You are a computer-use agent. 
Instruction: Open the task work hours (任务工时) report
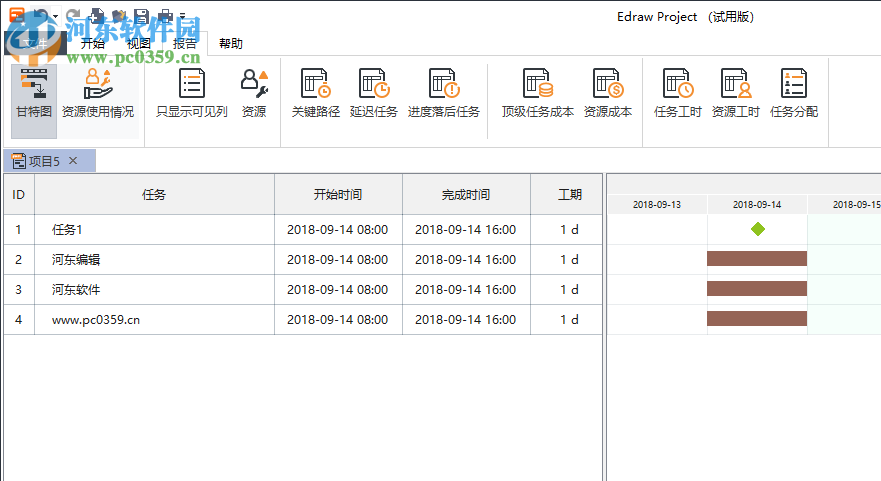coord(678,94)
